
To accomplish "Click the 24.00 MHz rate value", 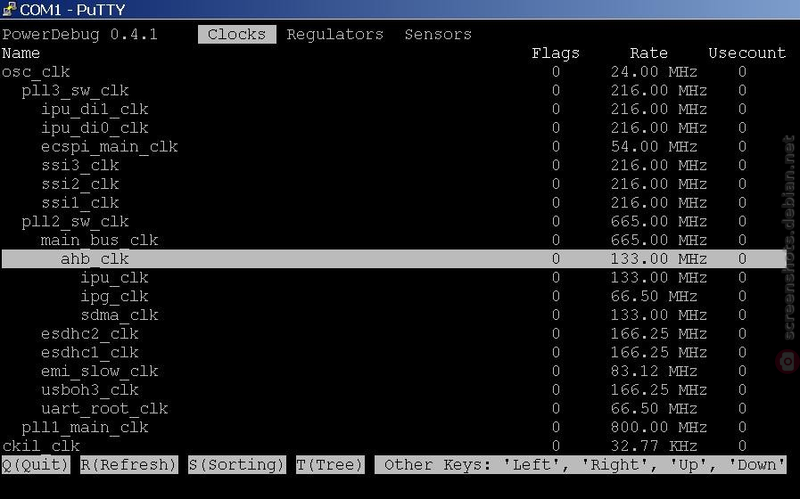I will click(x=654, y=72).
